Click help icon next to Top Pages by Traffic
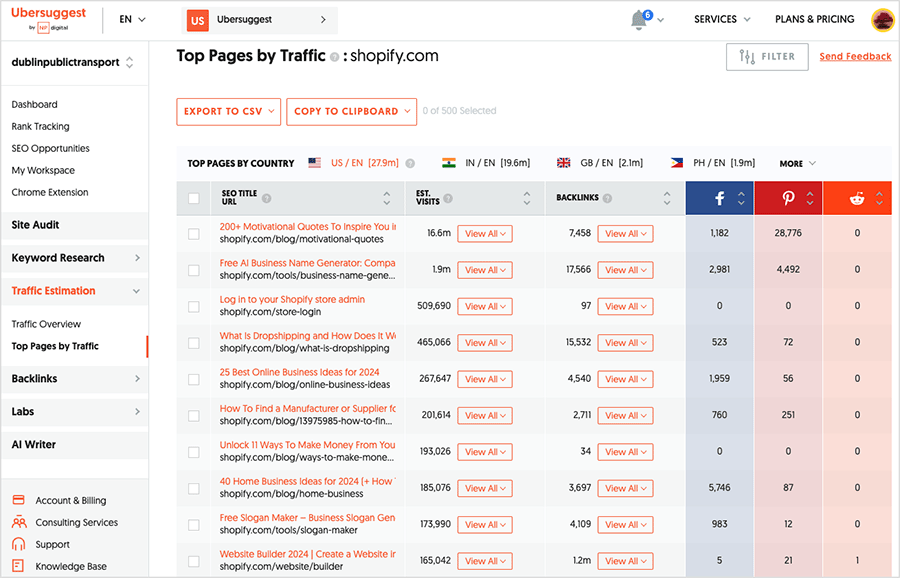This screenshot has width=900, height=578. (x=335, y=57)
